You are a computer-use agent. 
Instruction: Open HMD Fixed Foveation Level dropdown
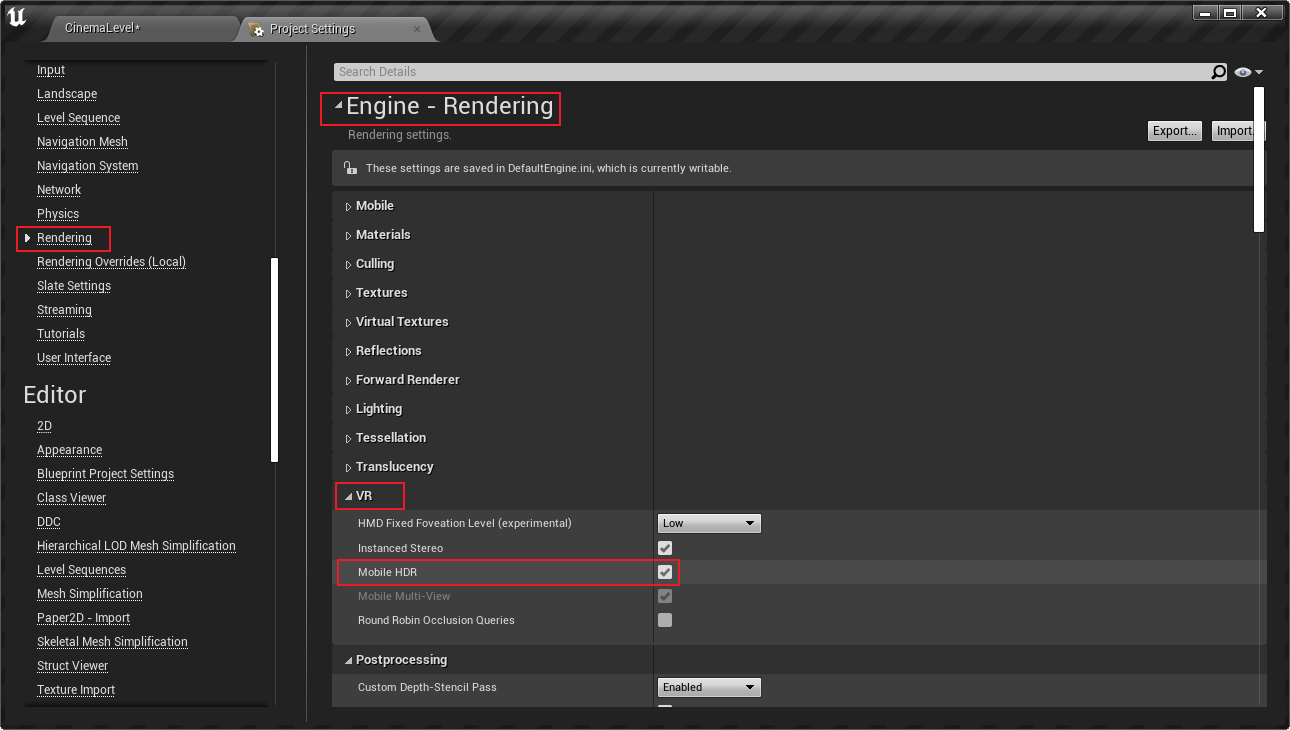click(x=709, y=523)
